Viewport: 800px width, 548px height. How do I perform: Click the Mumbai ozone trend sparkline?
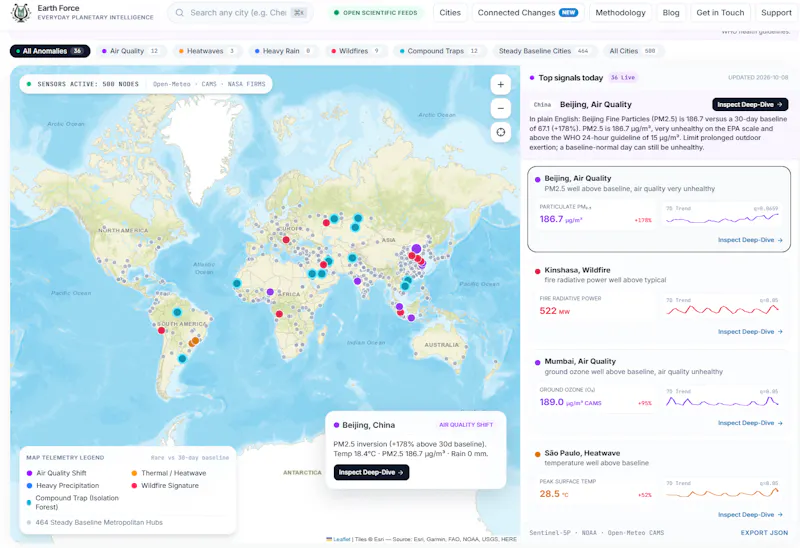coord(722,402)
